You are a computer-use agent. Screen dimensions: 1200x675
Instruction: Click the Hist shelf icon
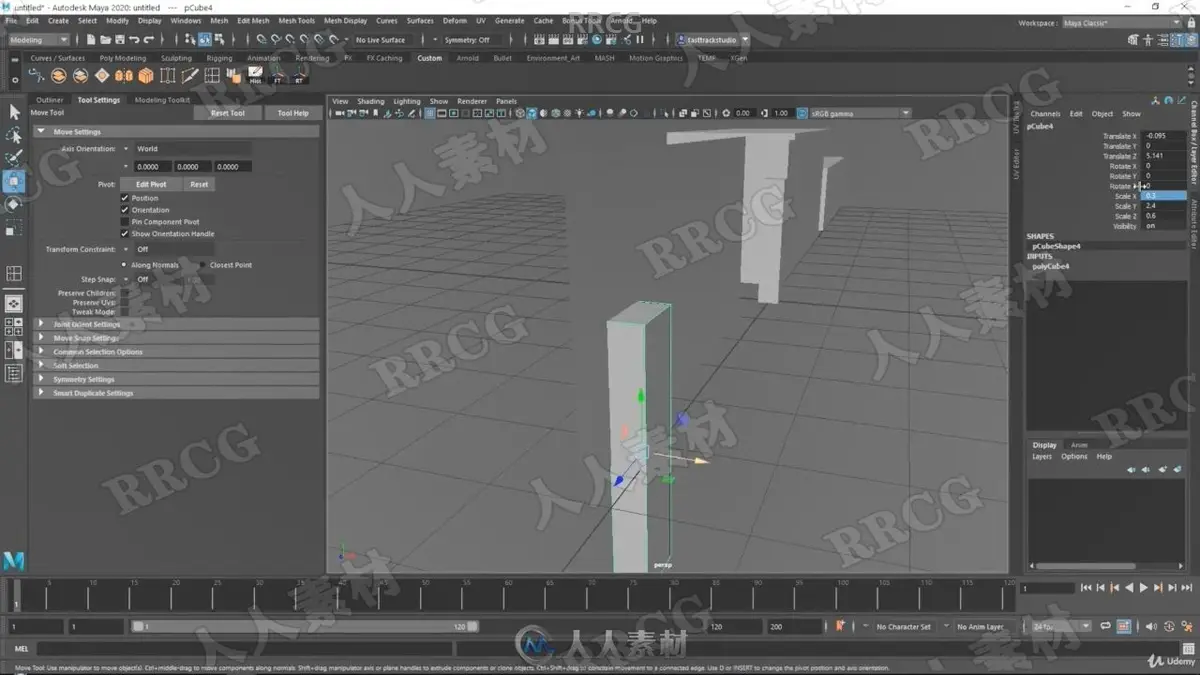pyautogui.click(x=255, y=76)
